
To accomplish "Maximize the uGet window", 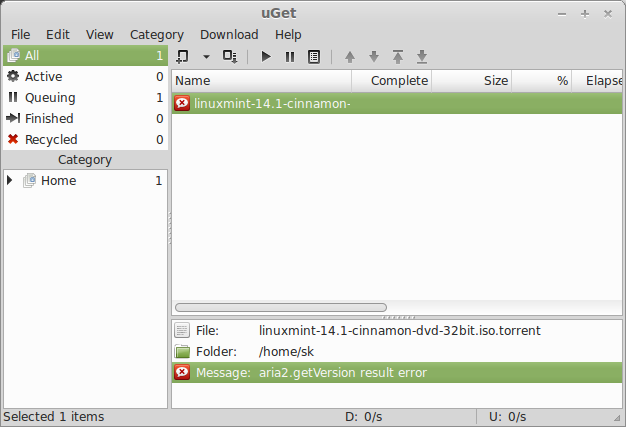I will (585, 14).
